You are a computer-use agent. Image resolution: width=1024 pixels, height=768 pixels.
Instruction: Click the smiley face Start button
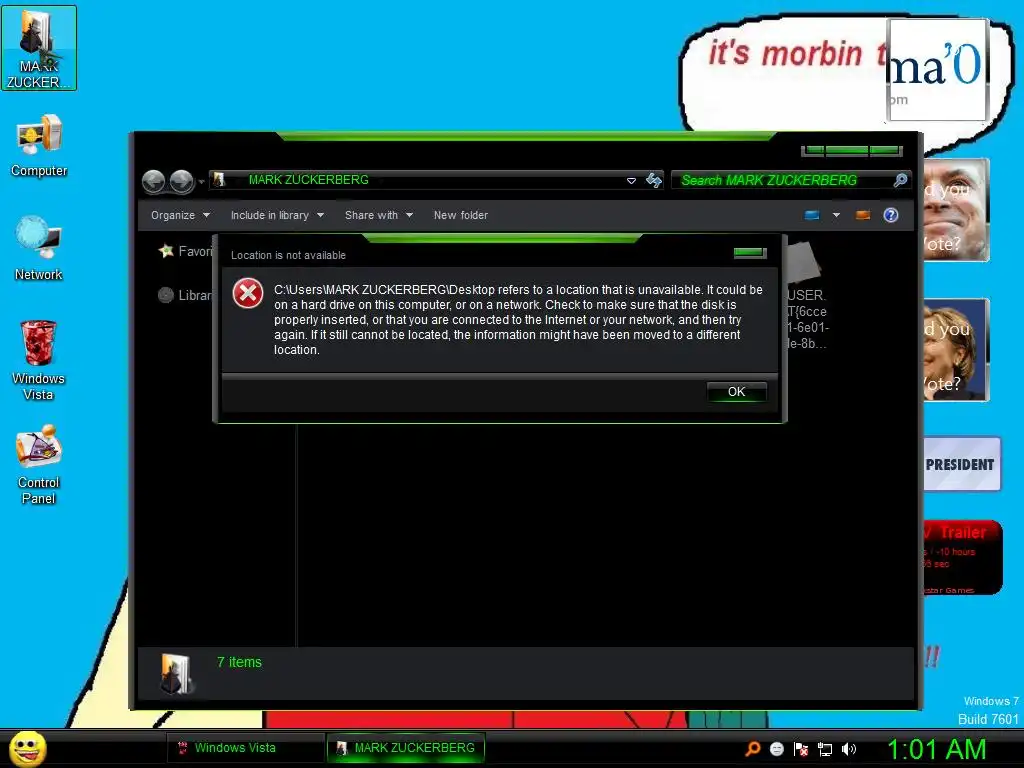point(27,748)
